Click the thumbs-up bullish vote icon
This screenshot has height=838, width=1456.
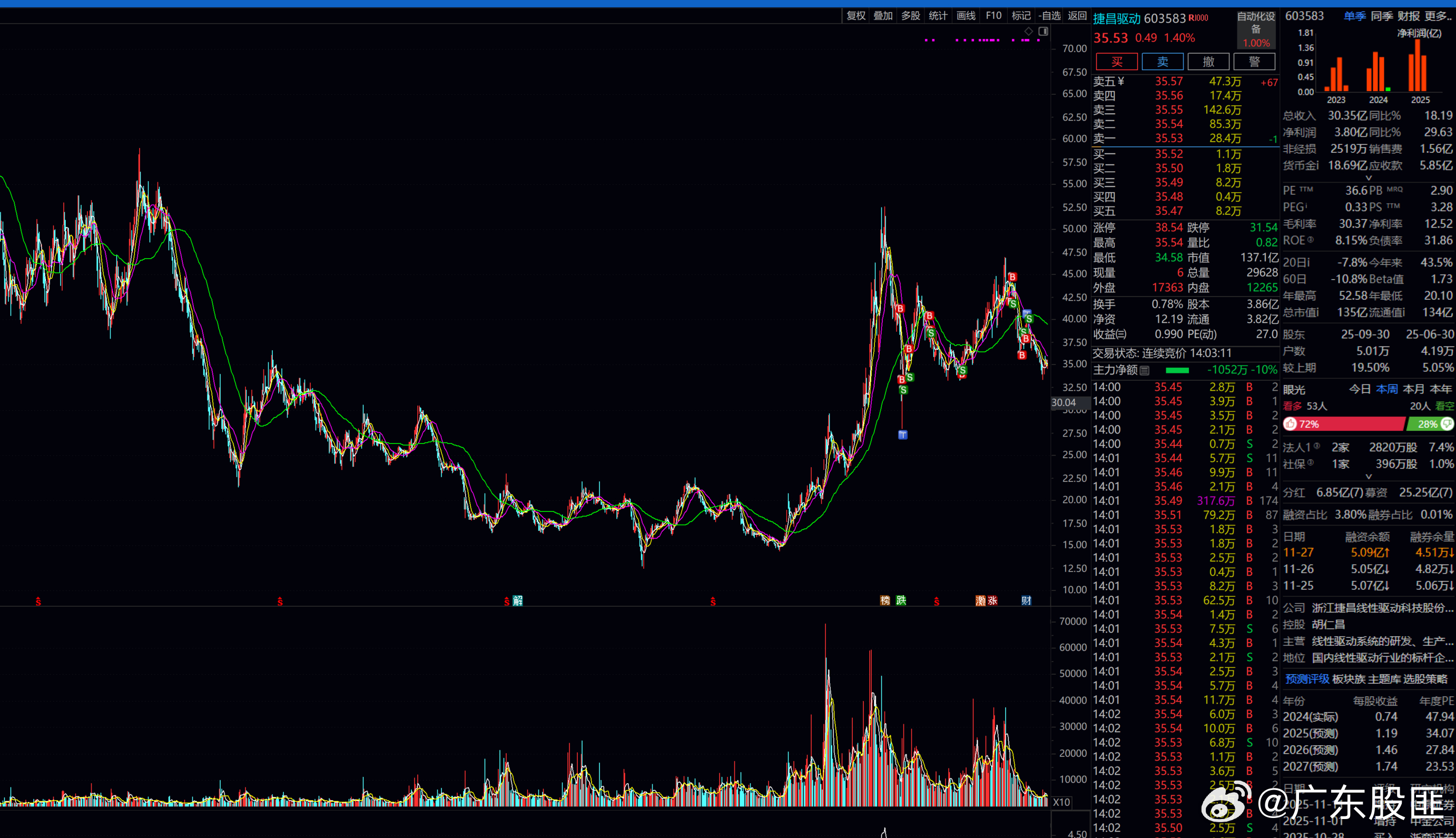pos(1290,424)
